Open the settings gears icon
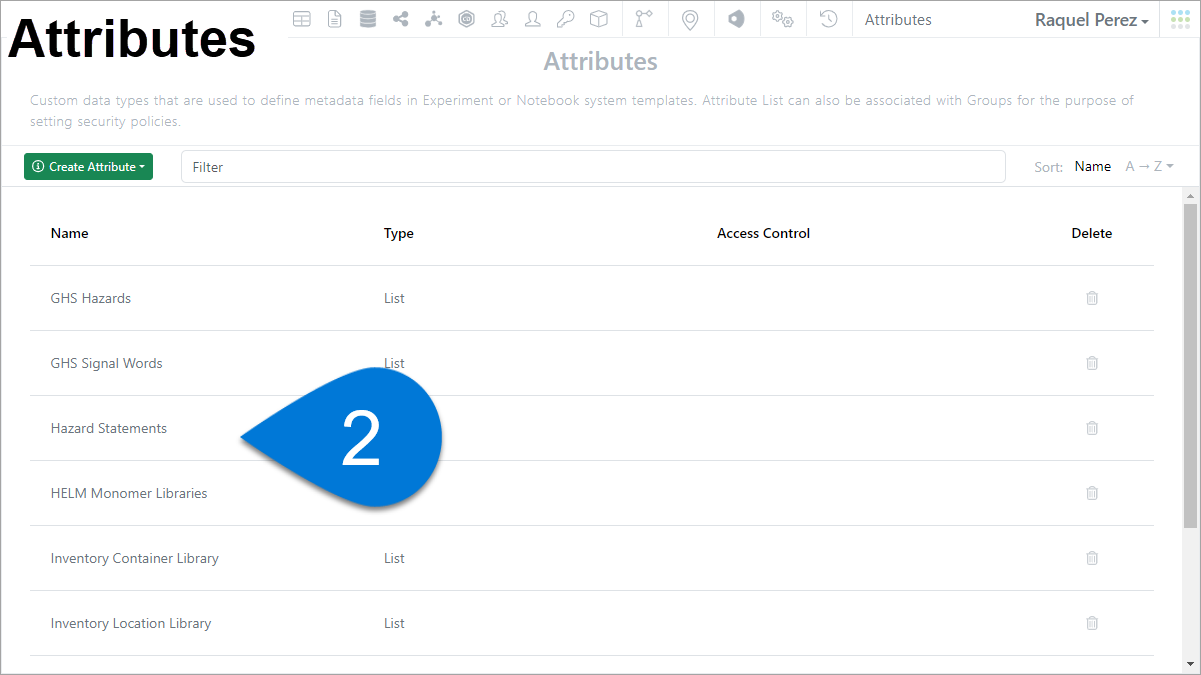1201x675 pixels. (x=782, y=19)
